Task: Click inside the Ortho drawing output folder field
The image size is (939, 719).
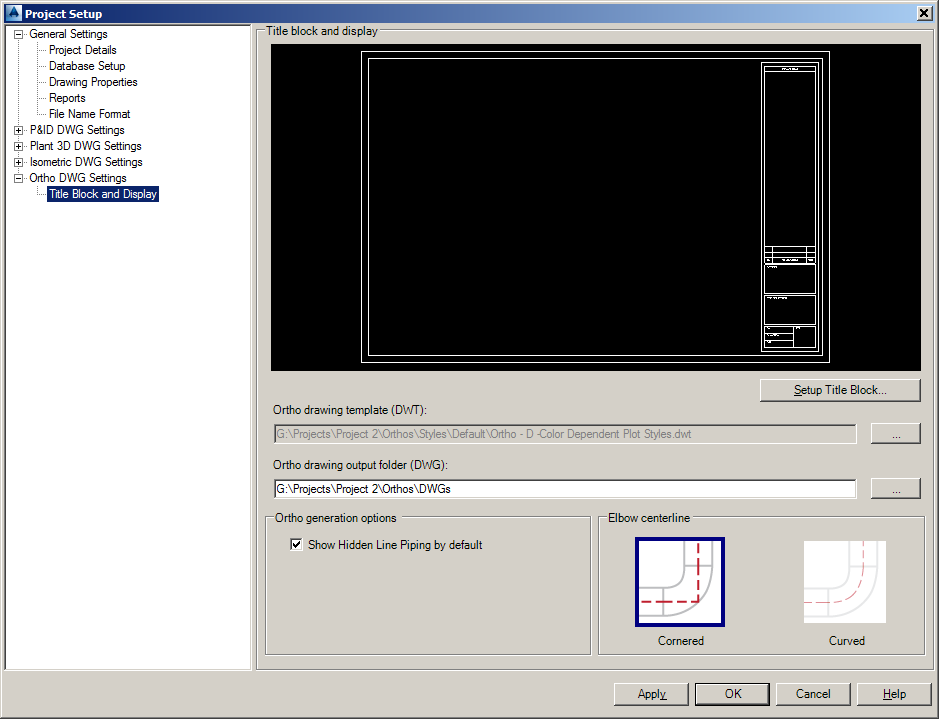Action: (565, 489)
